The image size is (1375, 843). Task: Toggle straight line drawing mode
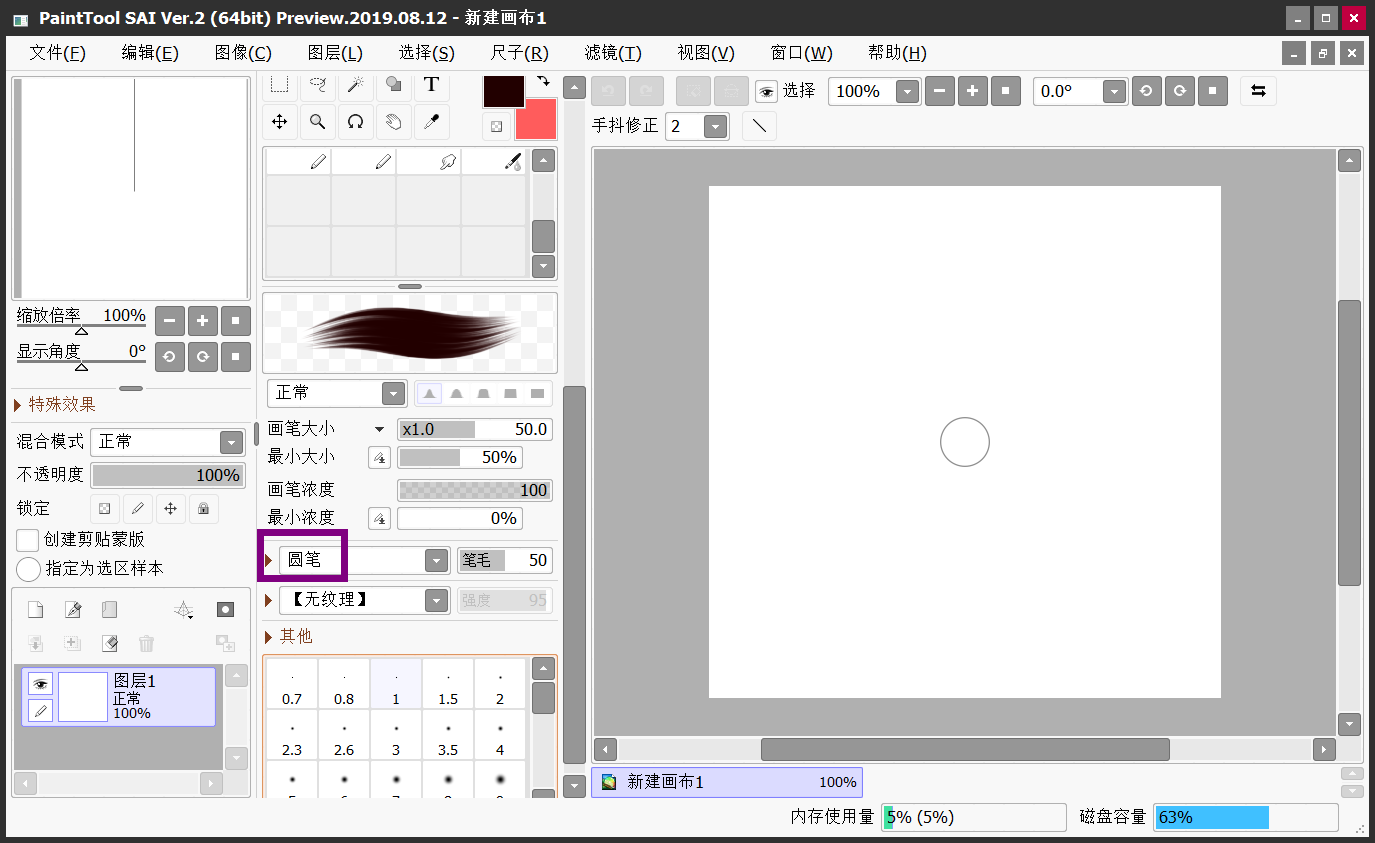(759, 126)
